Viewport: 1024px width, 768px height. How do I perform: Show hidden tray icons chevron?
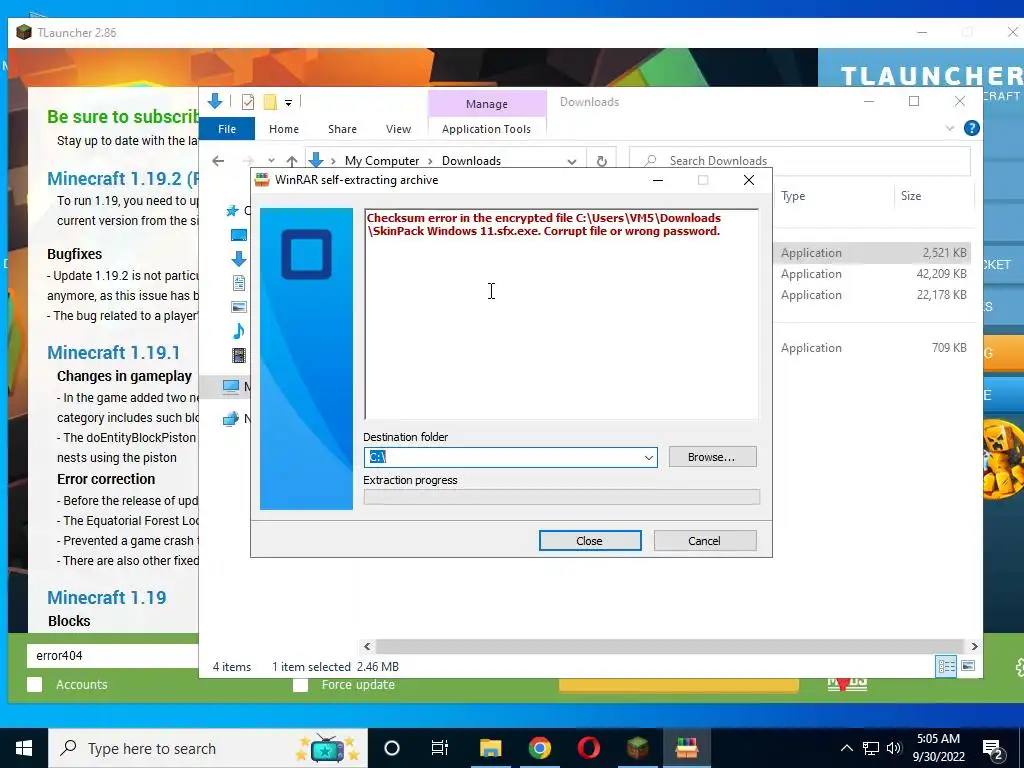pyautogui.click(x=846, y=748)
